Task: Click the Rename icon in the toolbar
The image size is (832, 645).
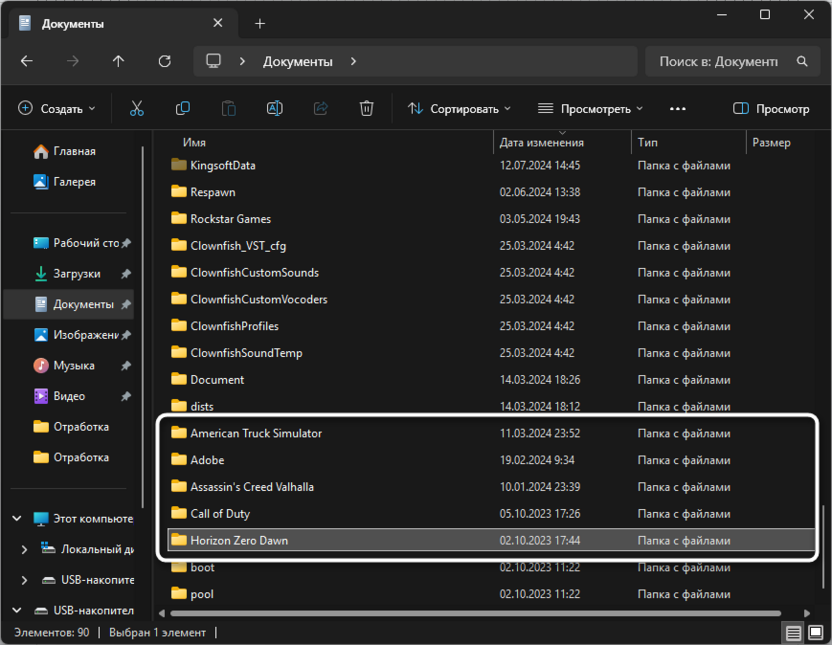Action: 274,109
